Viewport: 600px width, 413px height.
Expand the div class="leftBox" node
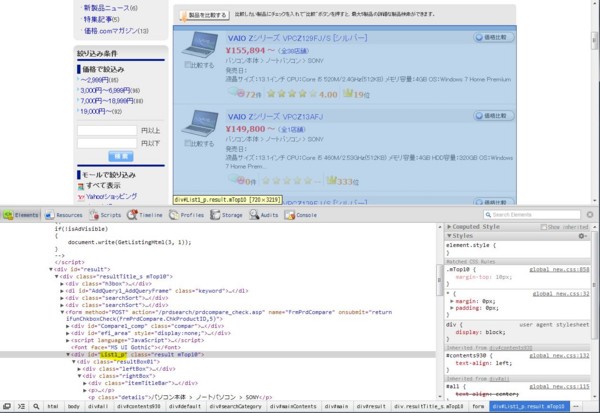point(79,369)
